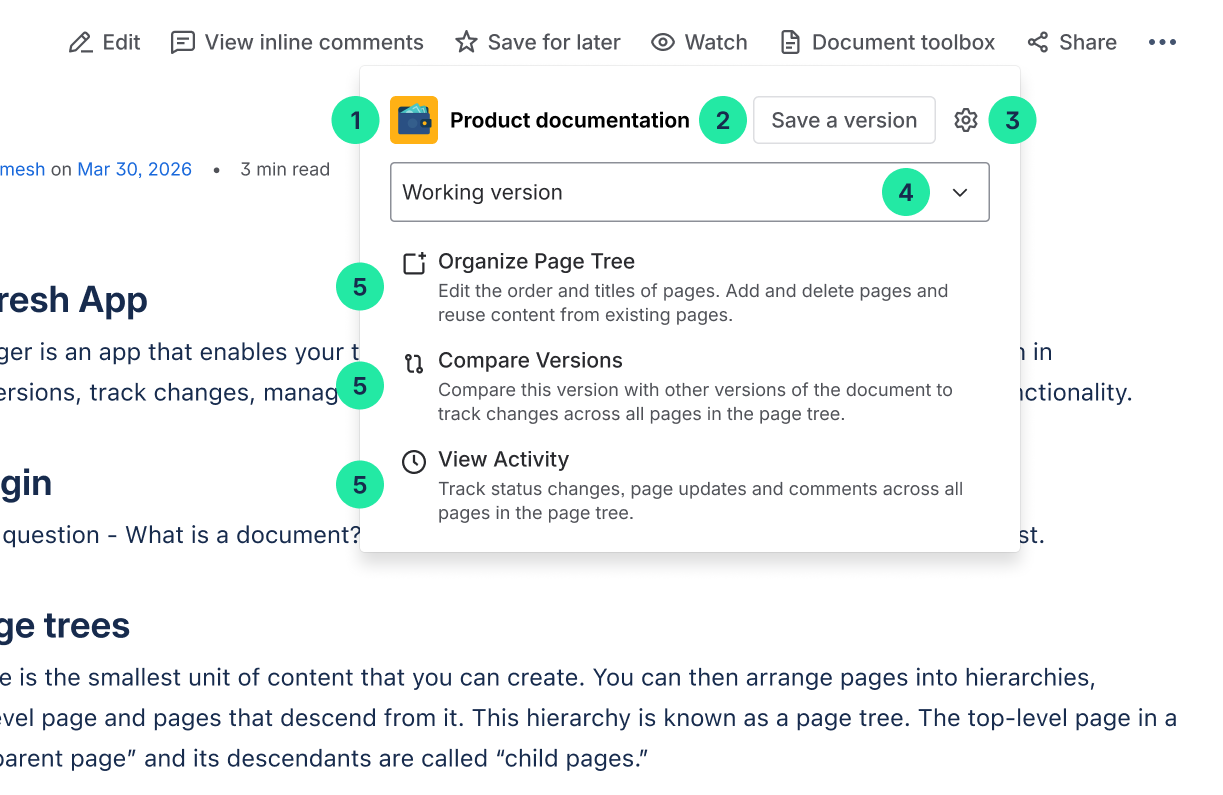Screen dimensions: 1223x795
Task: Select Organize Page Tree option
Action: point(537,262)
